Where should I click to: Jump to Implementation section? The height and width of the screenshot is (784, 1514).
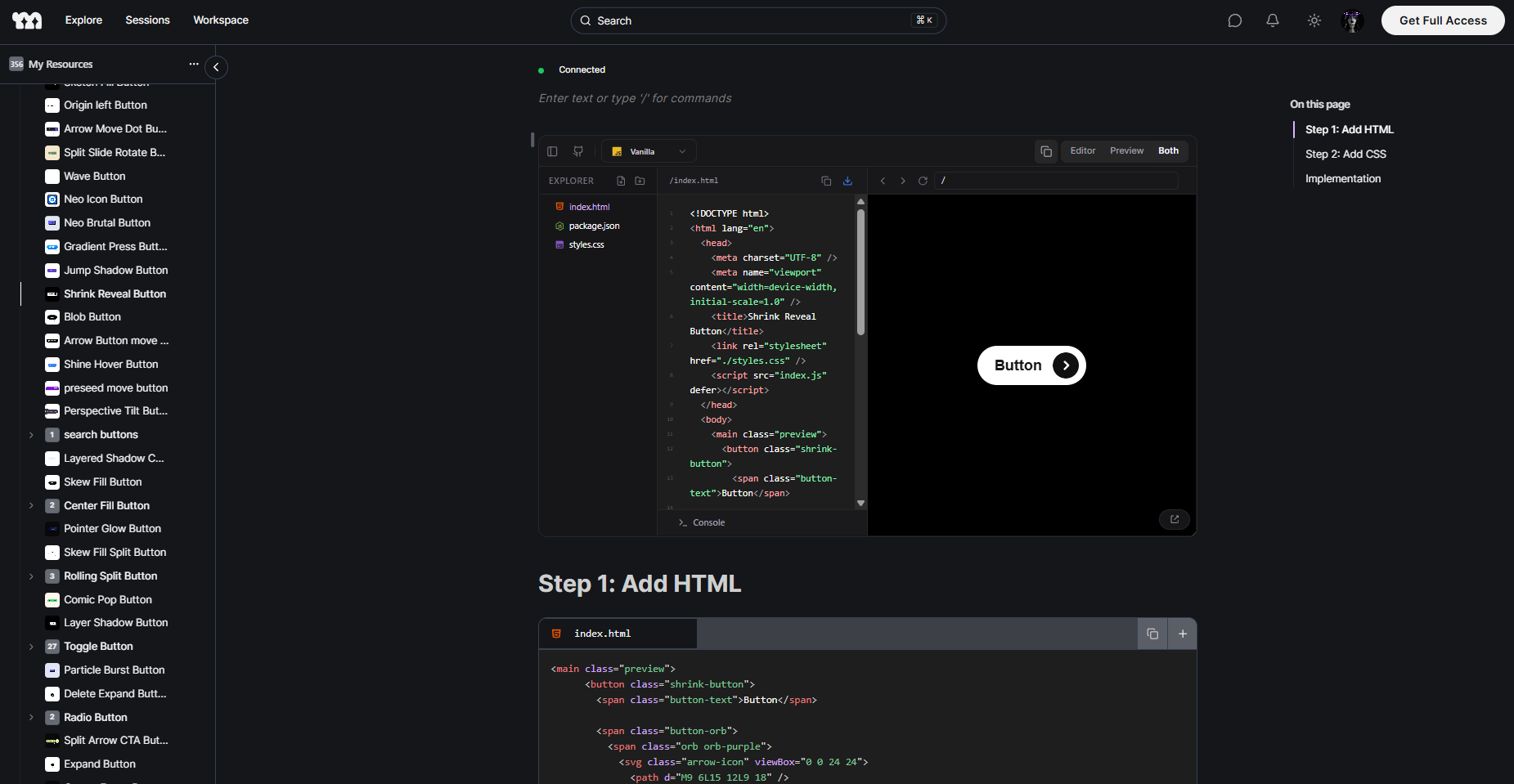click(x=1343, y=178)
